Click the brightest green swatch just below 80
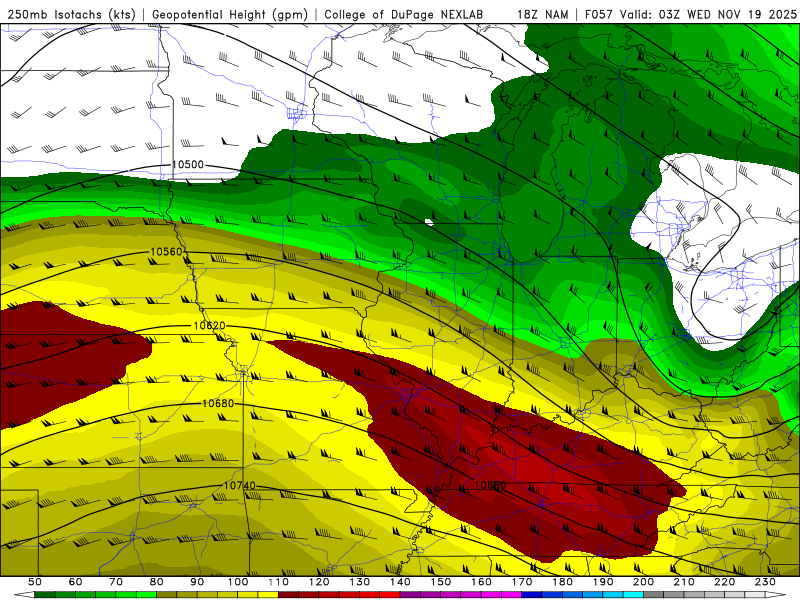 (x=146, y=594)
